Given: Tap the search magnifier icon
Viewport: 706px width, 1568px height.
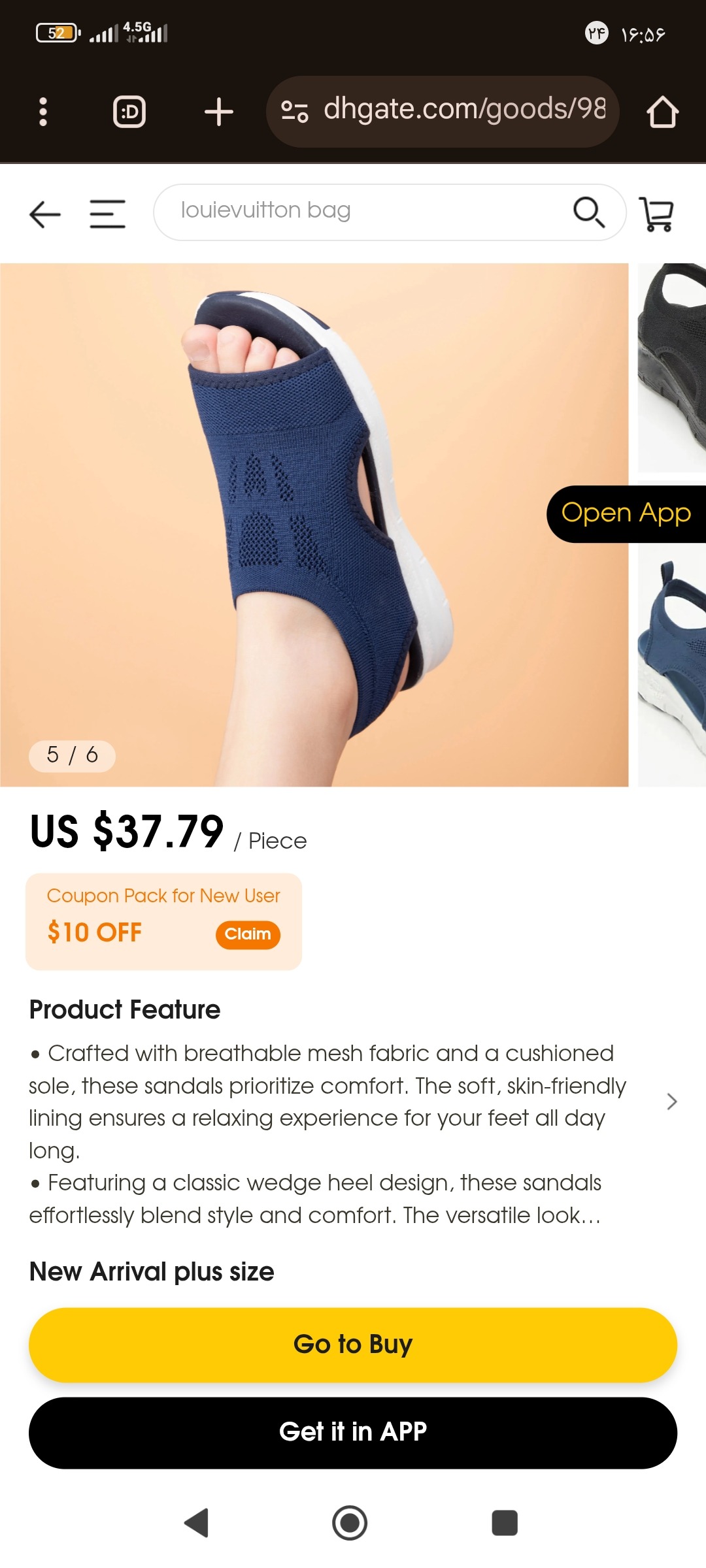Looking at the screenshot, I should [589, 212].
